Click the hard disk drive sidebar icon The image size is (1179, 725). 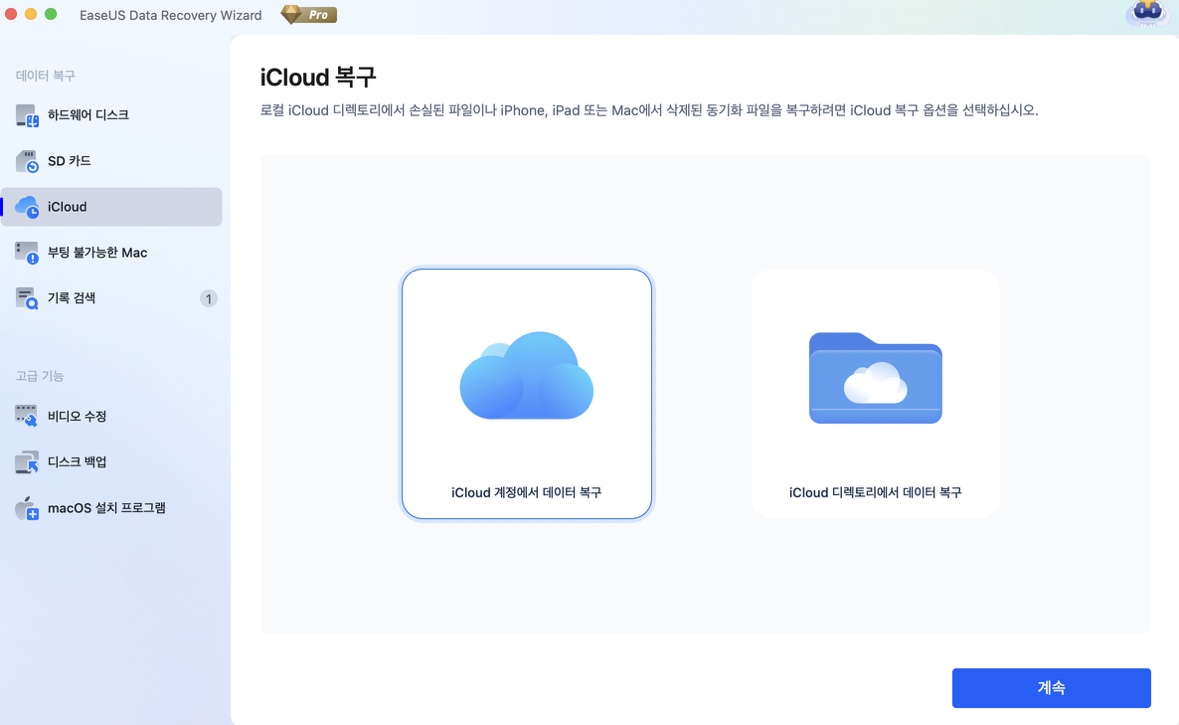26,115
